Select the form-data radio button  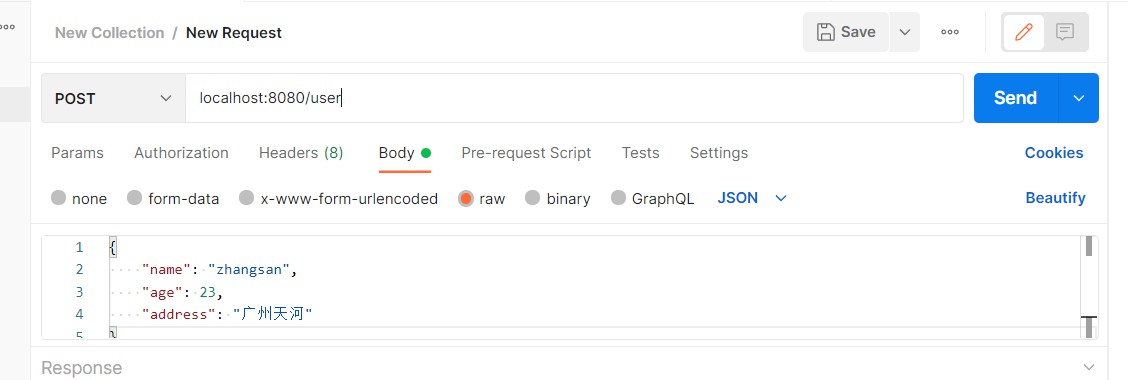173,199
